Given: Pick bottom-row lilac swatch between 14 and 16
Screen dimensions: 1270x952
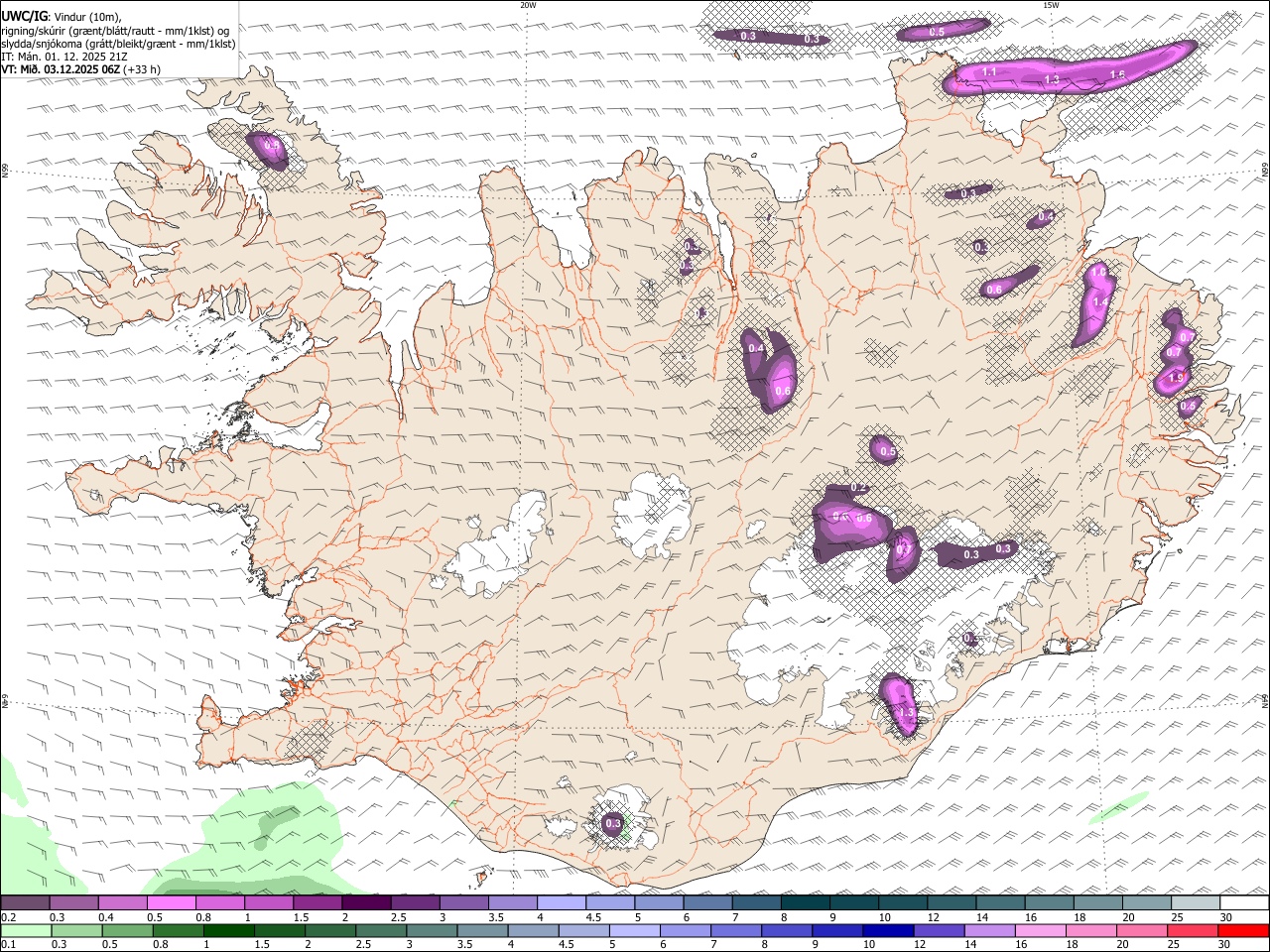Looking at the screenshot, I should click(991, 930).
